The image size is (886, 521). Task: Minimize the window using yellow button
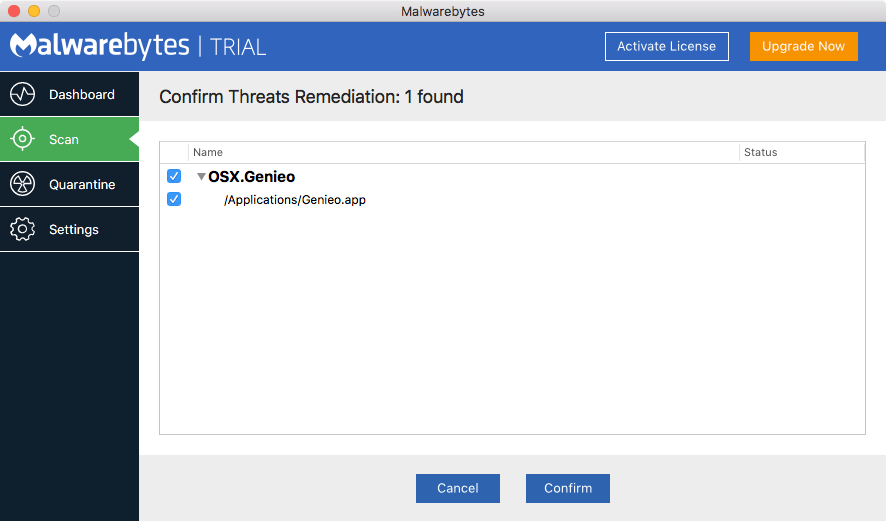[x=33, y=11]
